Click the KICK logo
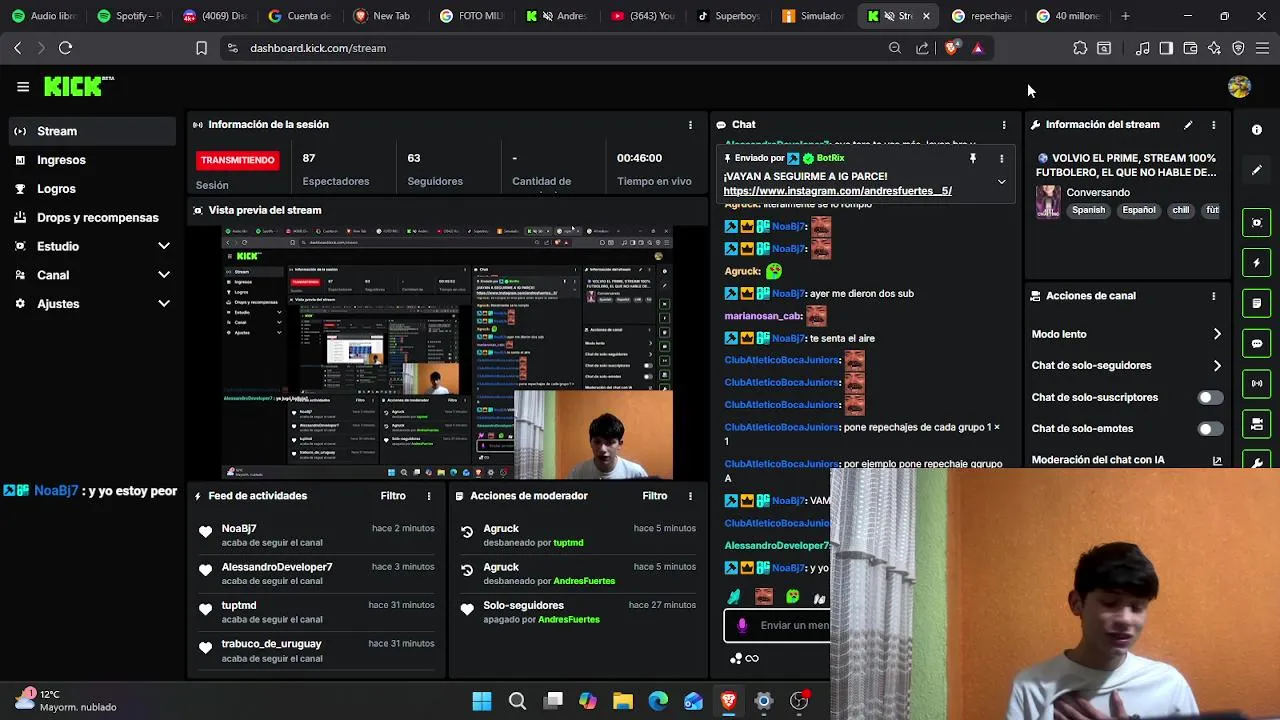1280x720 pixels. click(78, 87)
